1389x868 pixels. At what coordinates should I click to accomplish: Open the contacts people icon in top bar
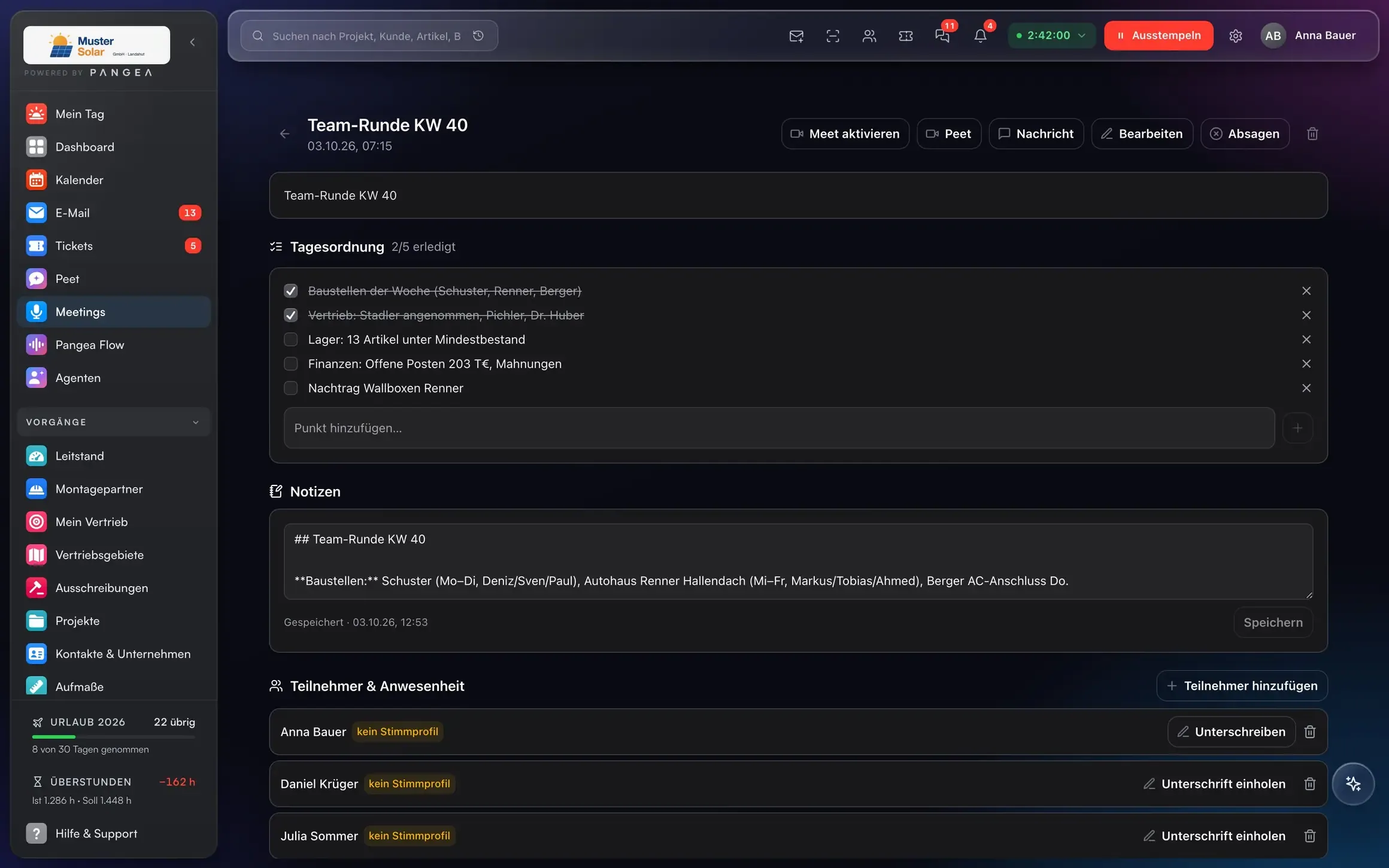(x=869, y=36)
